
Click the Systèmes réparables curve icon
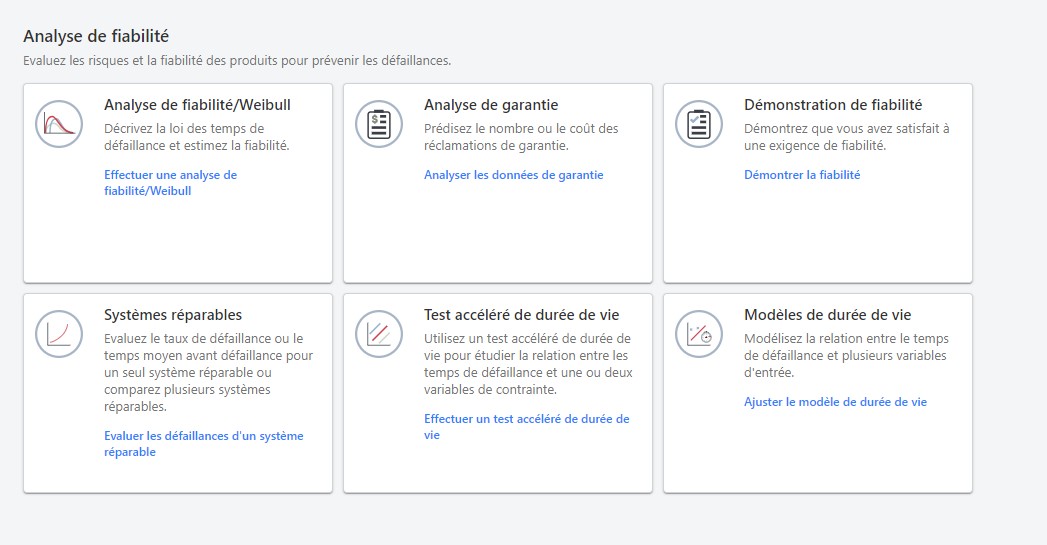pos(59,334)
